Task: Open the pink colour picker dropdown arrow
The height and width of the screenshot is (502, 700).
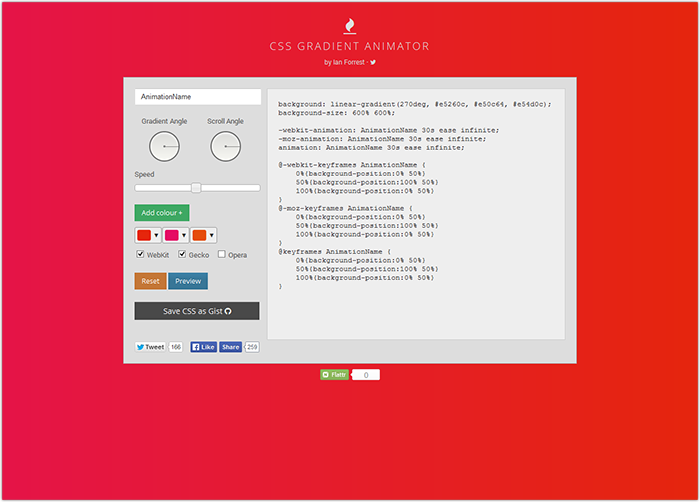Action: pos(184,235)
